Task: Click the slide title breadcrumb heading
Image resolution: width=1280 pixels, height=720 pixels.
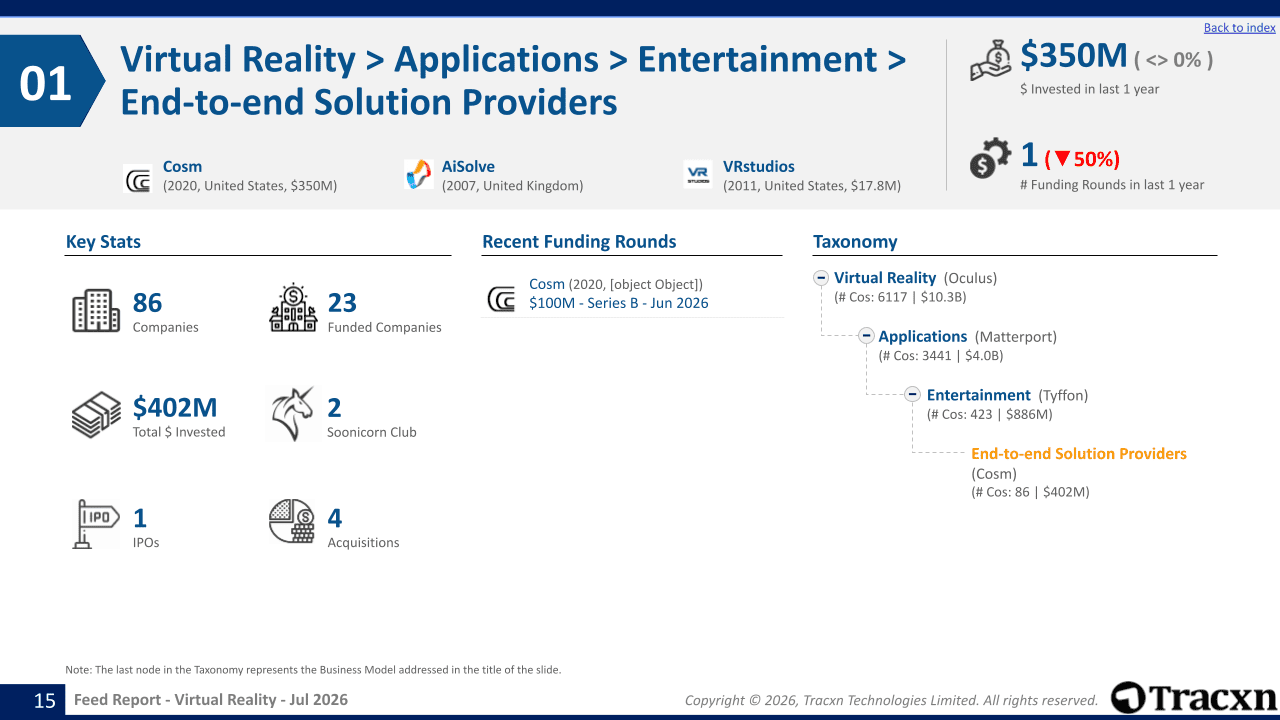Action: click(x=513, y=81)
